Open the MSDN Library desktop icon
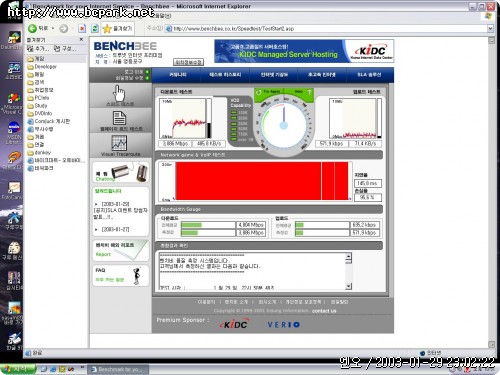500x375 pixels. point(13,133)
